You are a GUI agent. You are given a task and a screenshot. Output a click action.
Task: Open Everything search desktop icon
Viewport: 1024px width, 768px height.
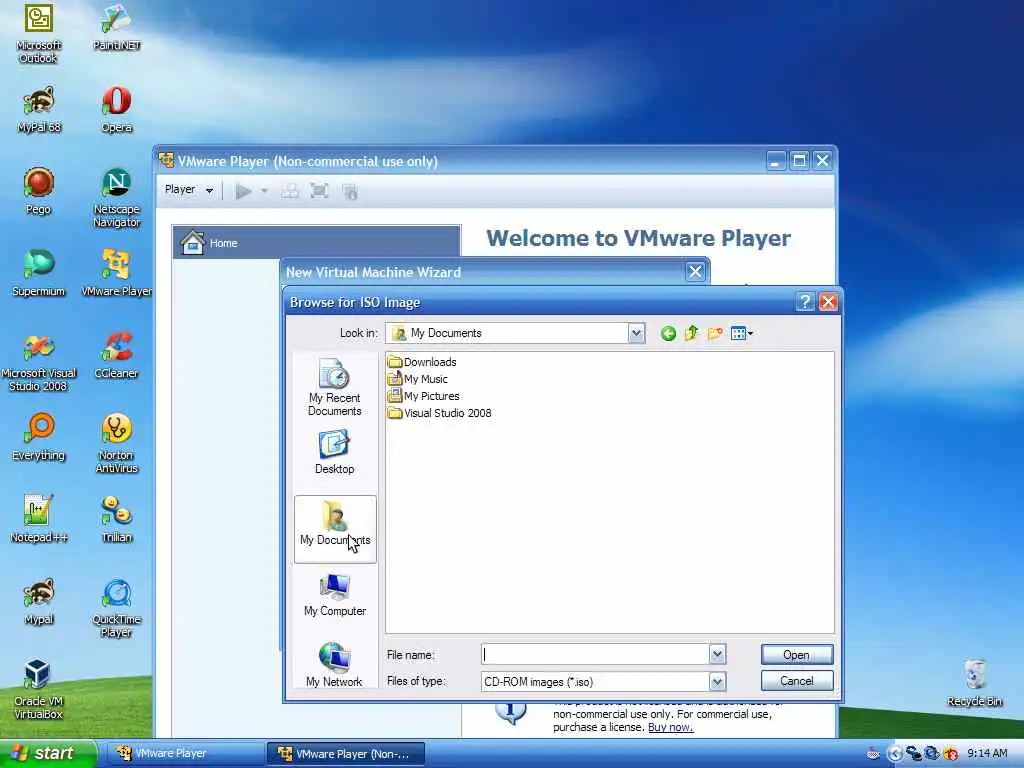tap(39, 437)
